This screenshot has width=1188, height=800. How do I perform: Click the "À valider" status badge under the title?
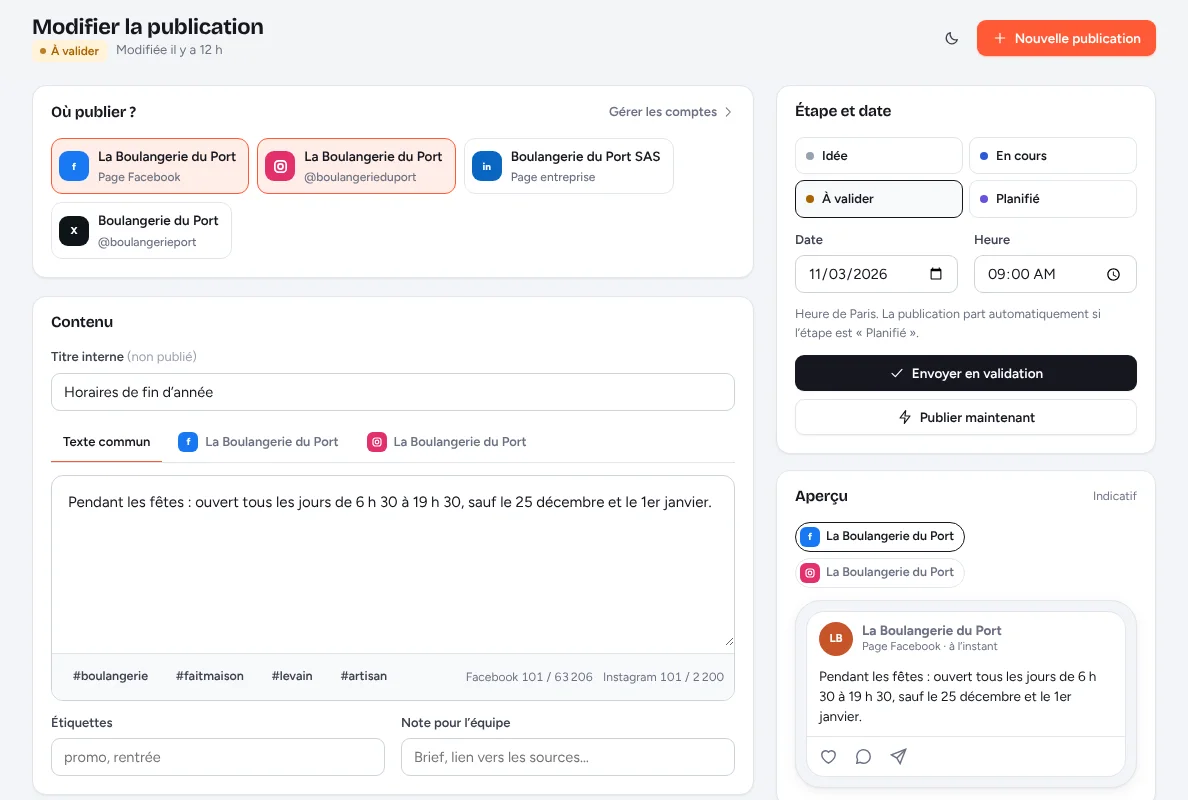click(x=69, y=51)
